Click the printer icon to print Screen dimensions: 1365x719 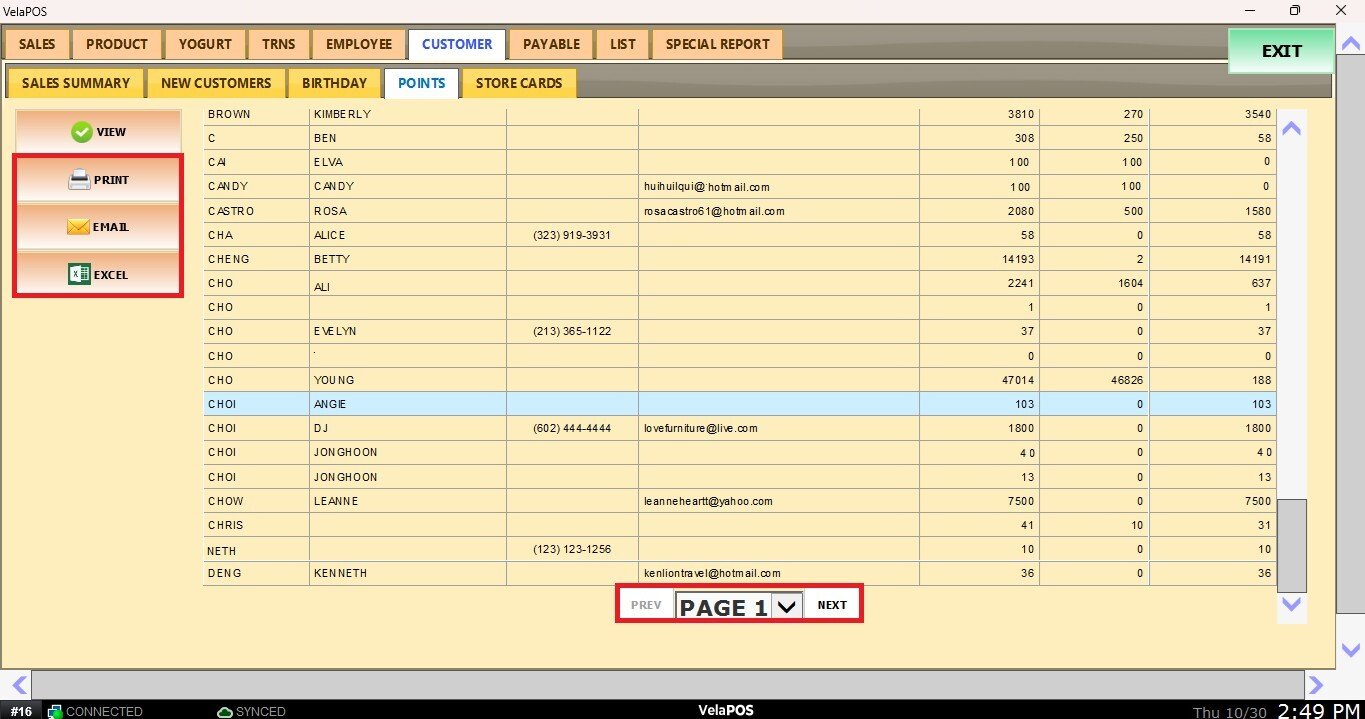79,180
